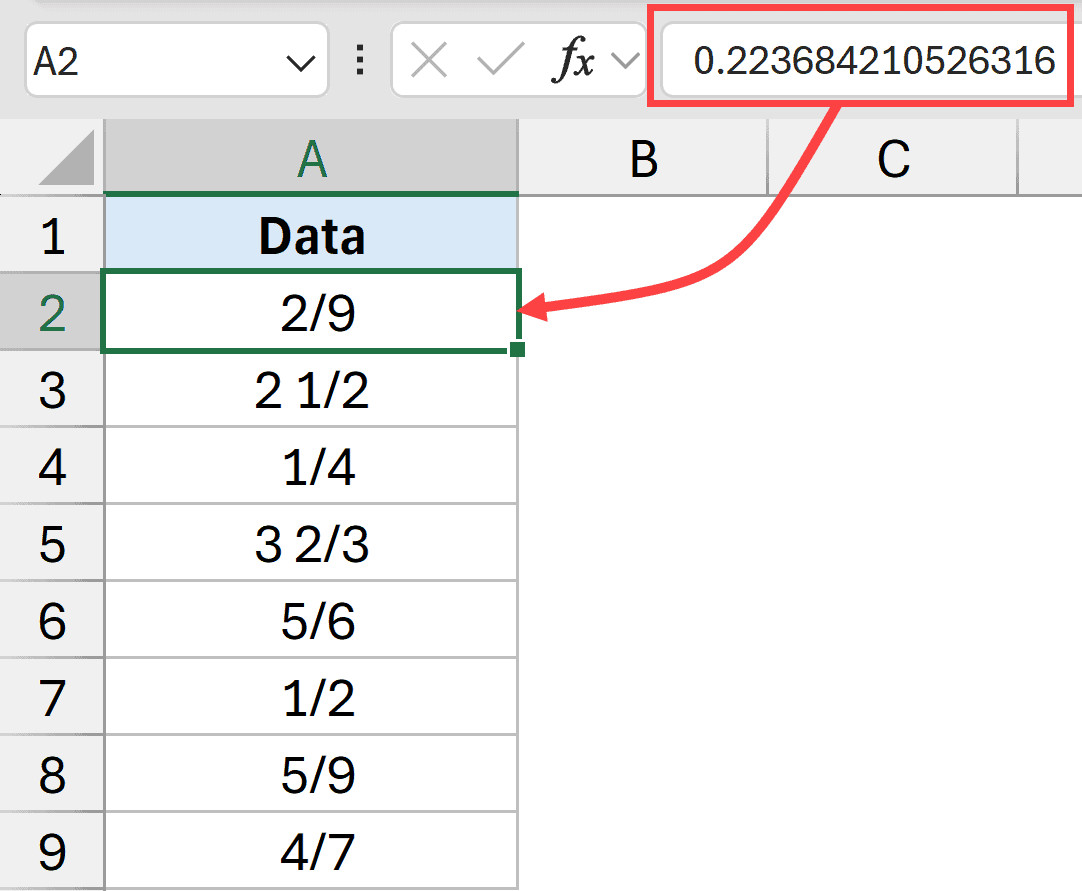Select column B header
Viewport: 1082px width, 891px height.
click(x=643, y=158)
